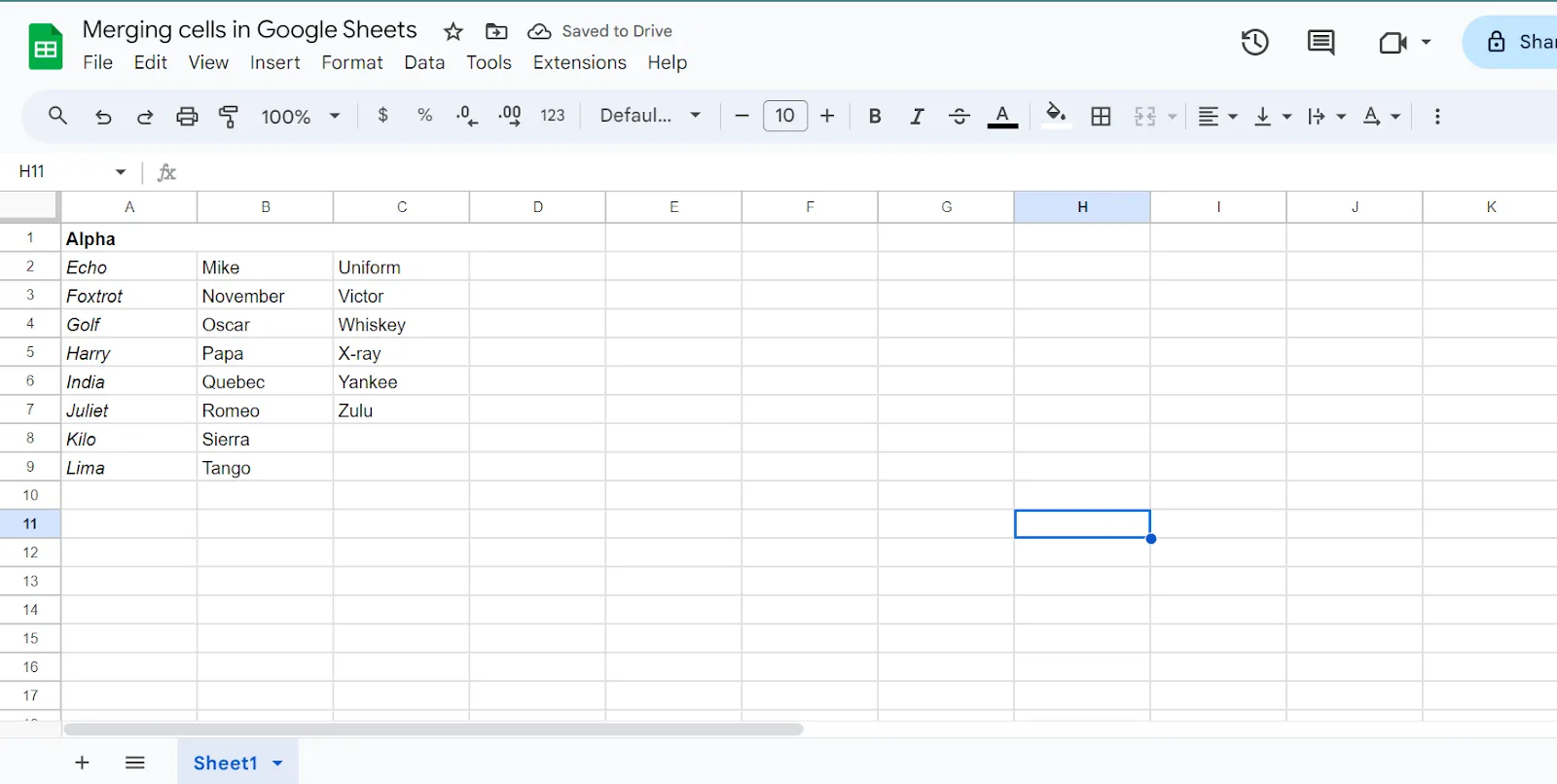Click the redo arrow

[145, 117]
